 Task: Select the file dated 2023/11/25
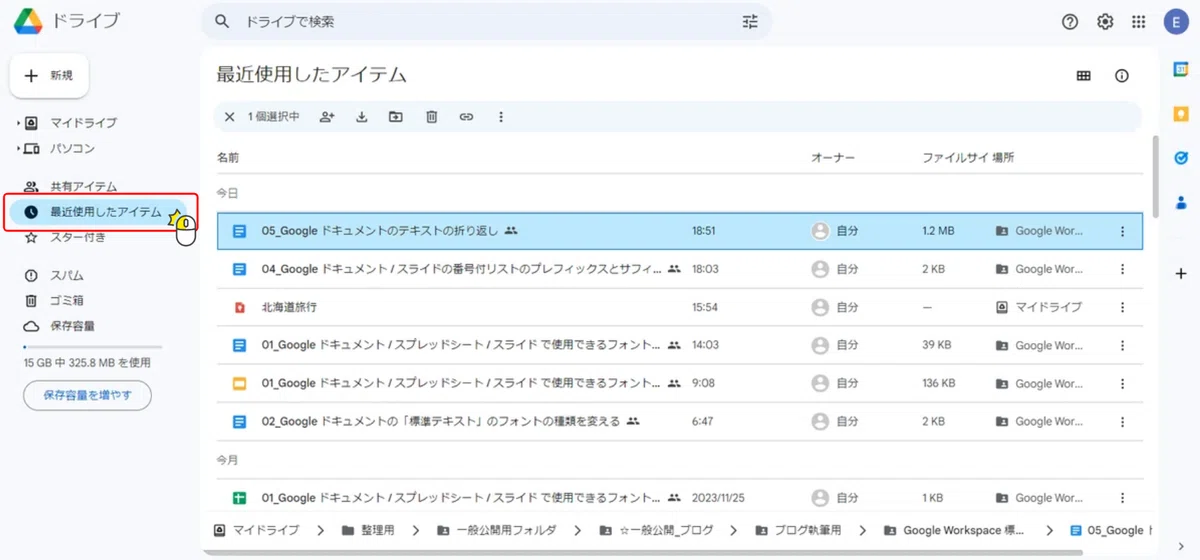pos(680,497)
